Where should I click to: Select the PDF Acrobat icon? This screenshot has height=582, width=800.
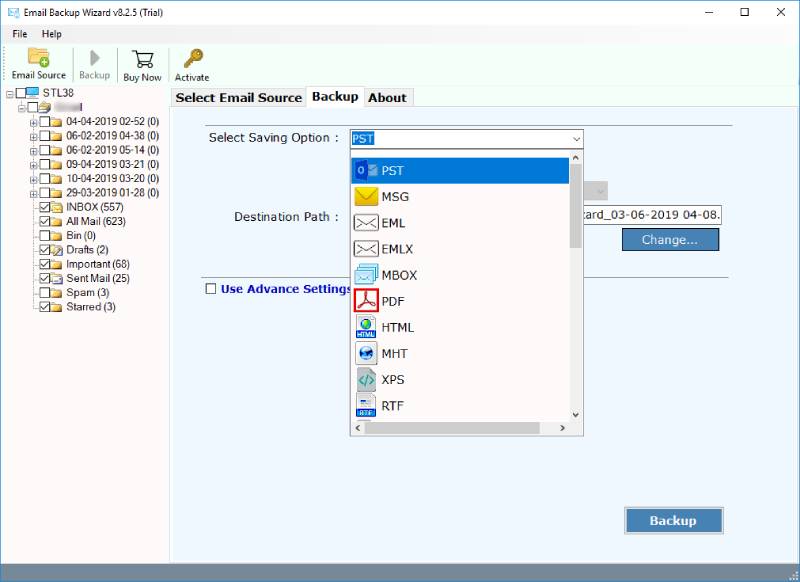[366, 300]
